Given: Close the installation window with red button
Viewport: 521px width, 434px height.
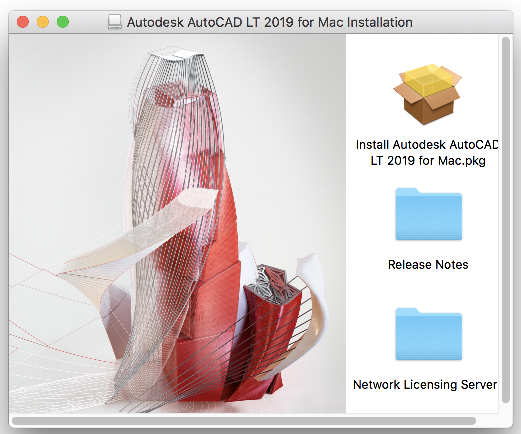Looking at the screenshot, I should pyautogui.click(x=23, y=22).
